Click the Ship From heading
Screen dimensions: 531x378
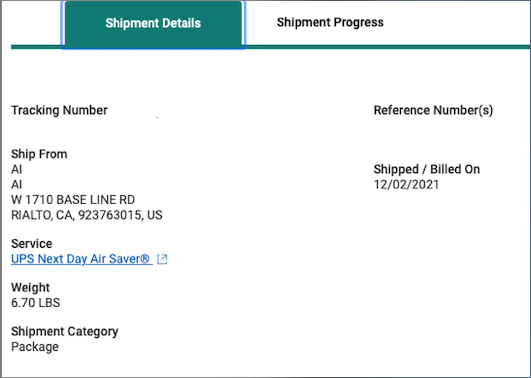39,154
